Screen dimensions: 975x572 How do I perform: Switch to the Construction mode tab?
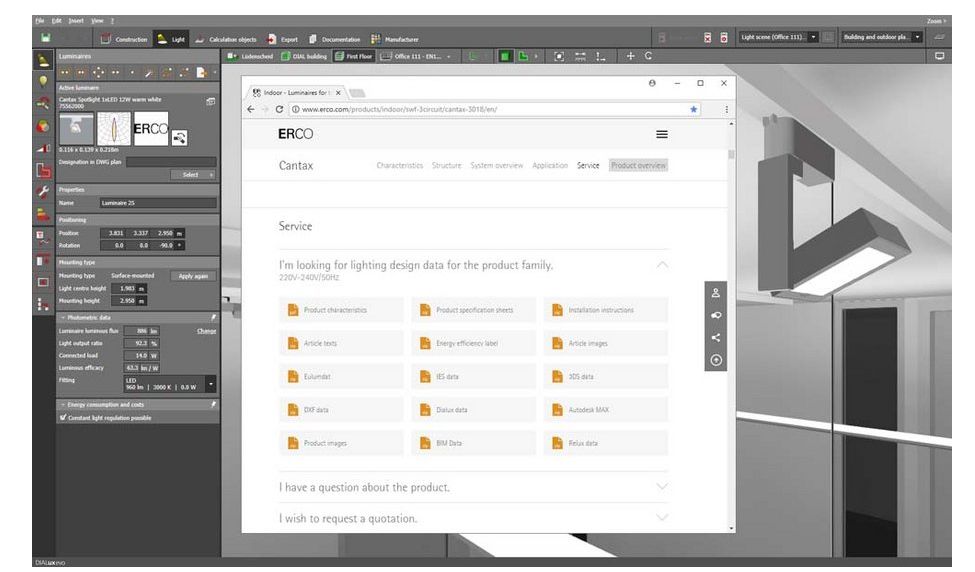click(x=124, y=39)
